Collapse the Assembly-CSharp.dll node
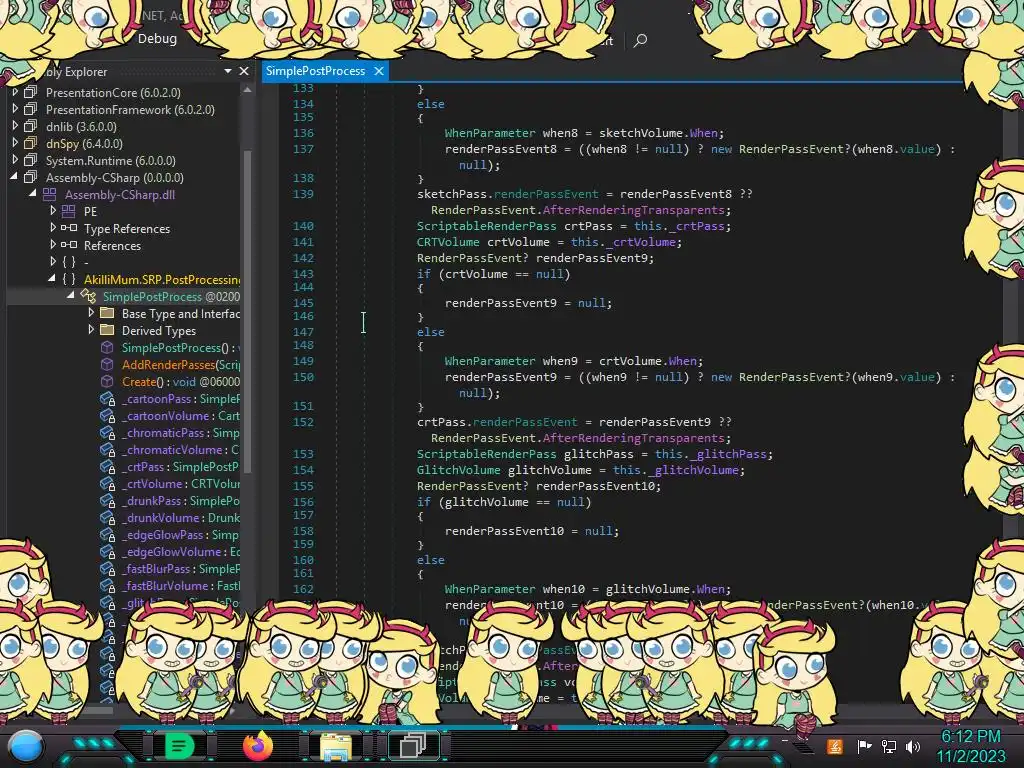The height and width of the screenshot is (768, 1024). [x=33, y=194]
